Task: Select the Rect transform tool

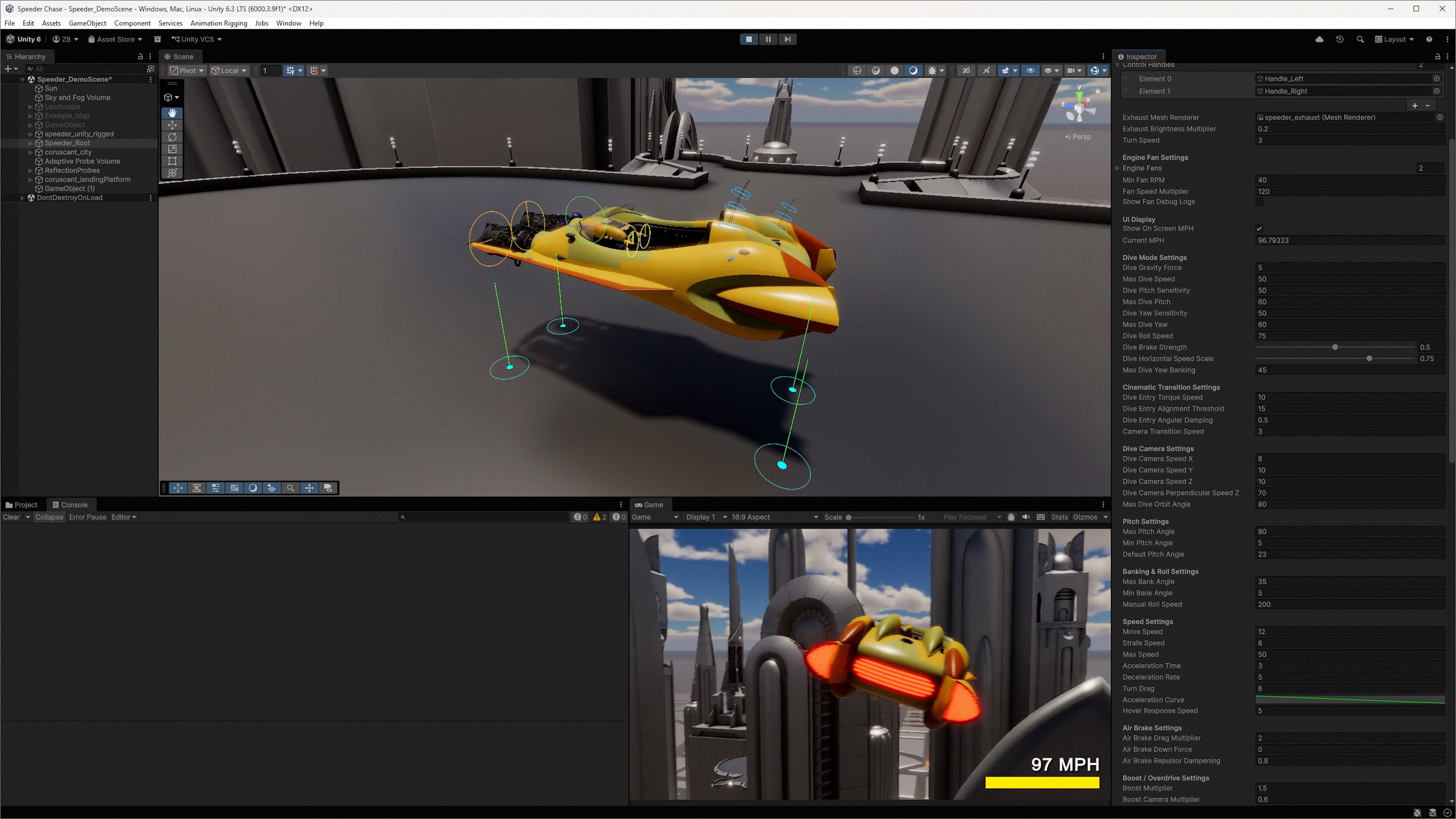Action: click(173, 160)
